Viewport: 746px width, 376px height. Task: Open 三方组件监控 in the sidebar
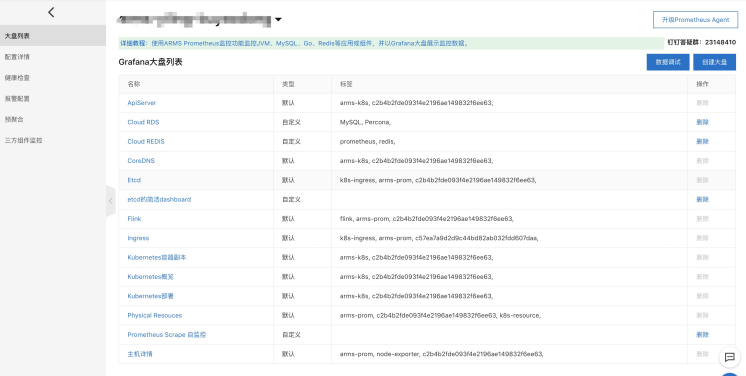click(24, 140)
